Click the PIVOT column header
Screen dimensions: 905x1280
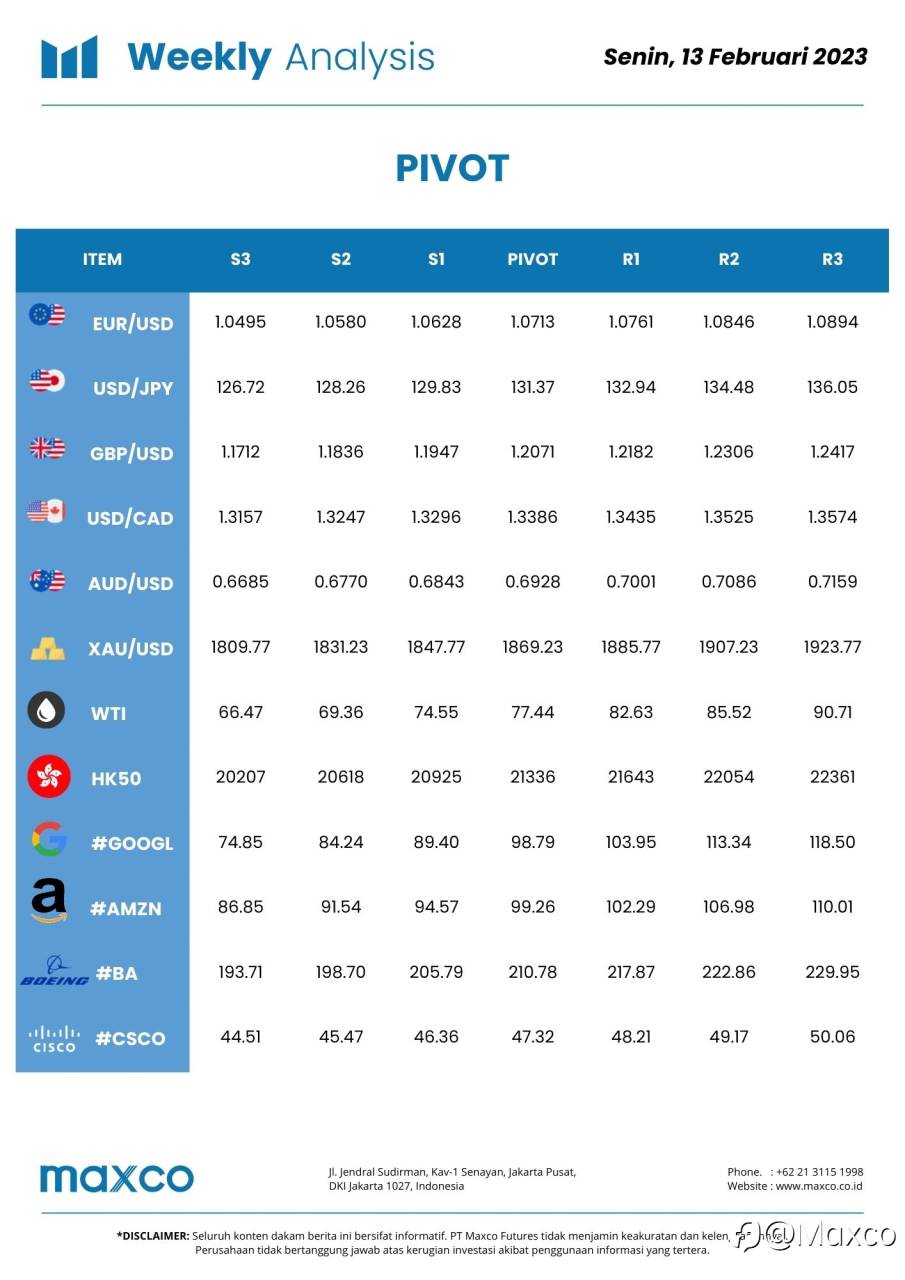(x=532, y=259)
